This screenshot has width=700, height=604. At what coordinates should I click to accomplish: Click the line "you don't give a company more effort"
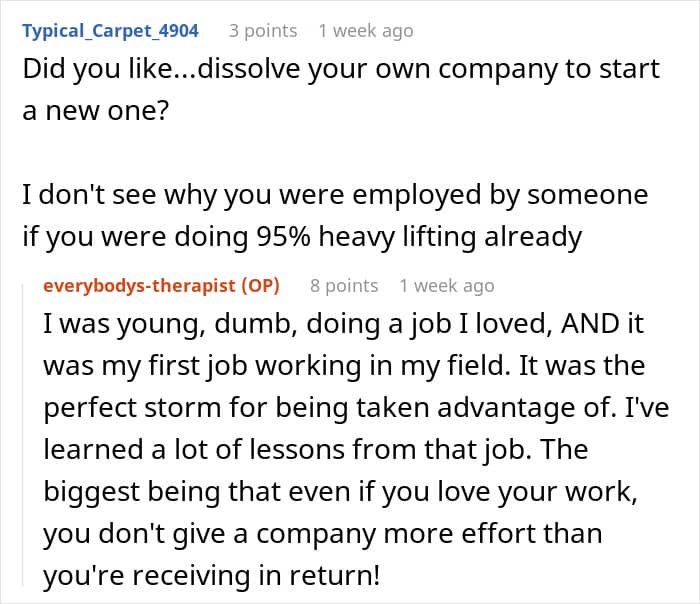tap(323, 533)
